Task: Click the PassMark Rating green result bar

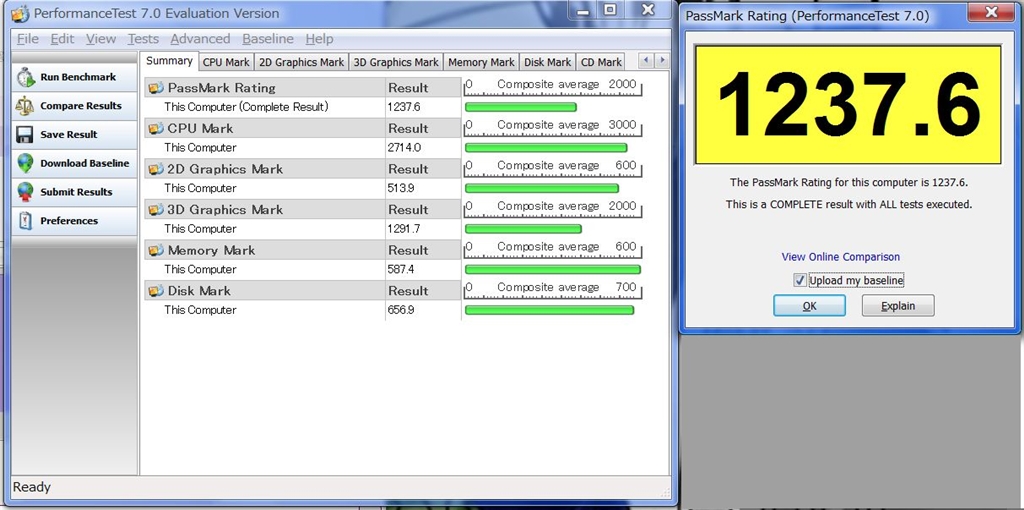Action: [520, 107]
